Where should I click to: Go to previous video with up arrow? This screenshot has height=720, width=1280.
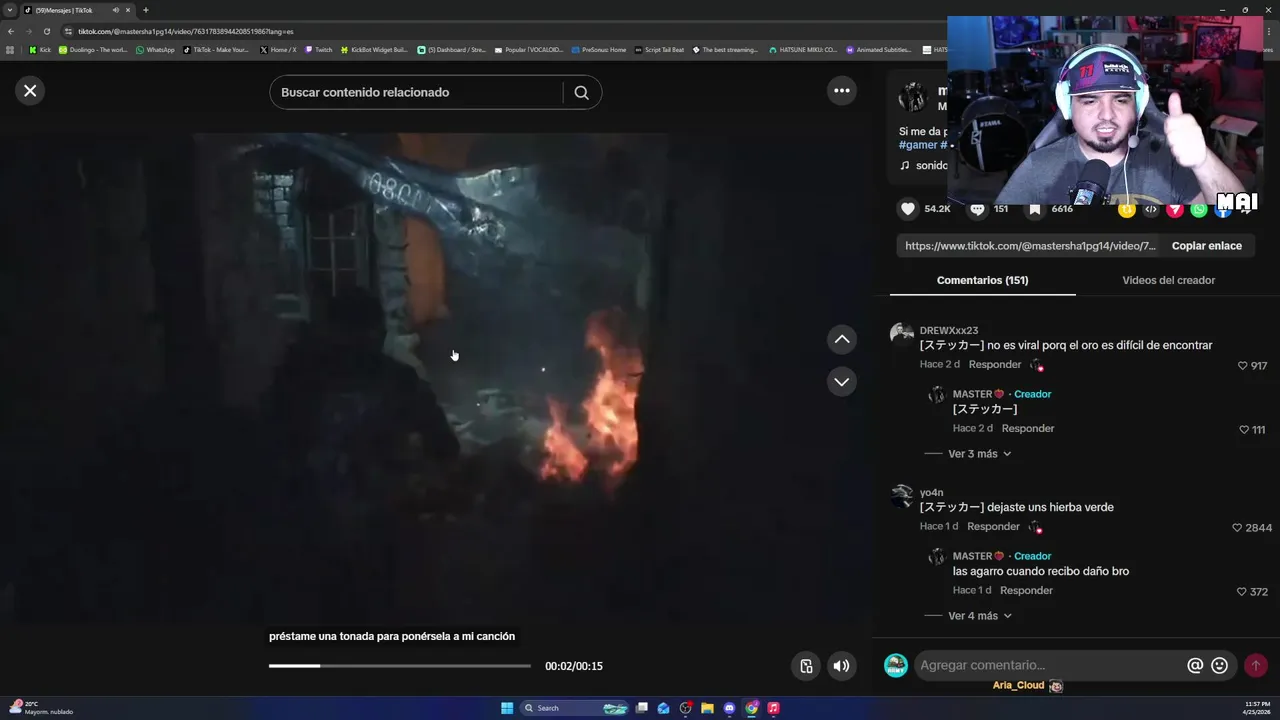click(x=842, y=339)
